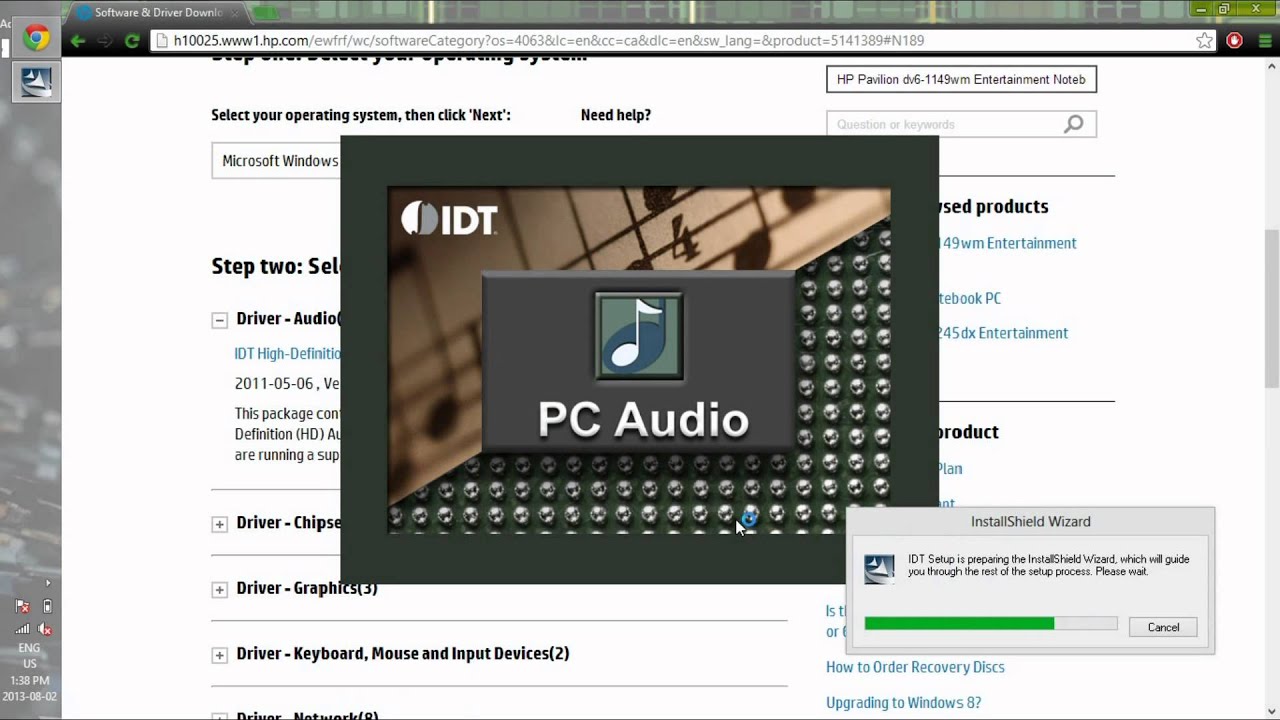The height and width of the screenshot is (720, 1280).
Task: Expand the Driver - Graphics(3) section
Action: pos(220,590)
